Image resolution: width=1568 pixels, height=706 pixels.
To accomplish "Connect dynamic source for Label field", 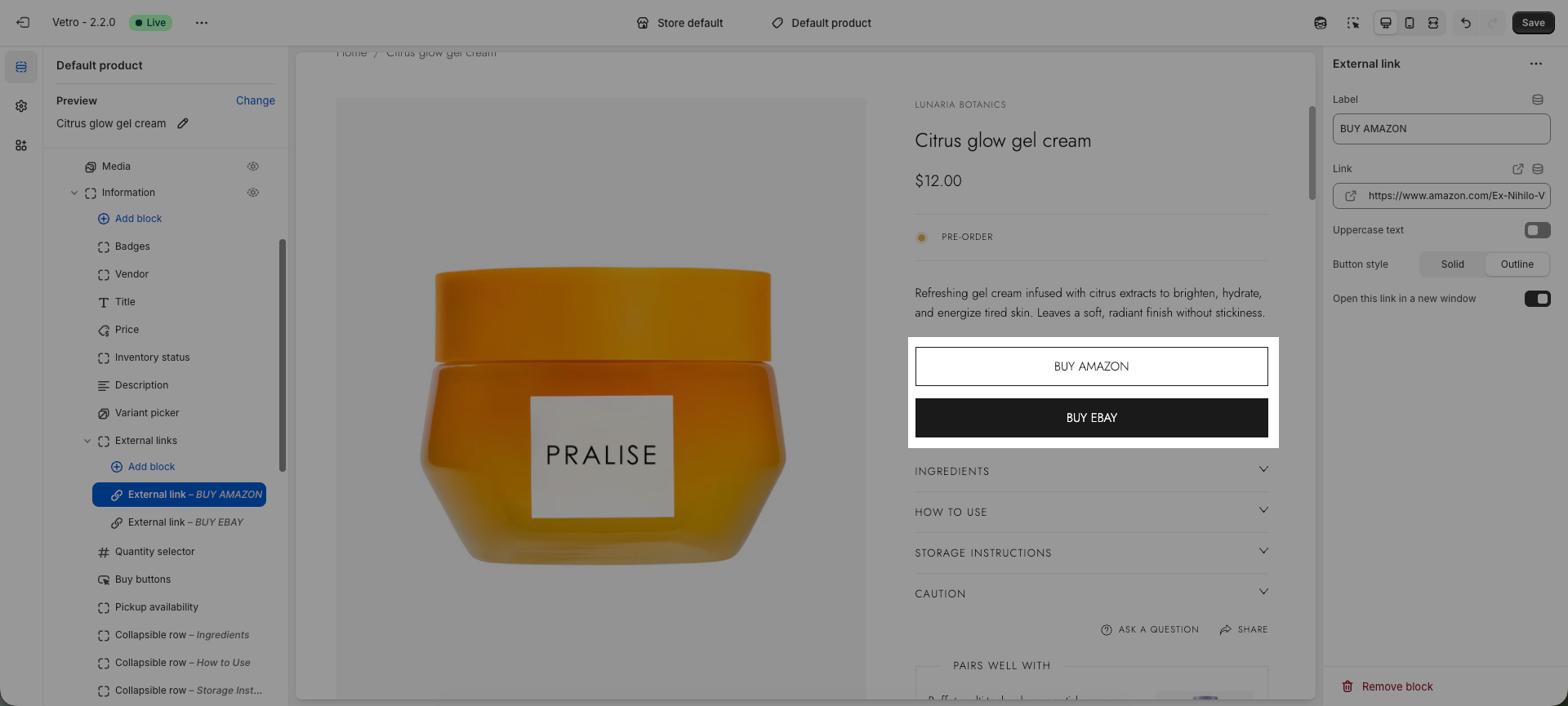I will pyautogui.click(x=1538, y=100).
